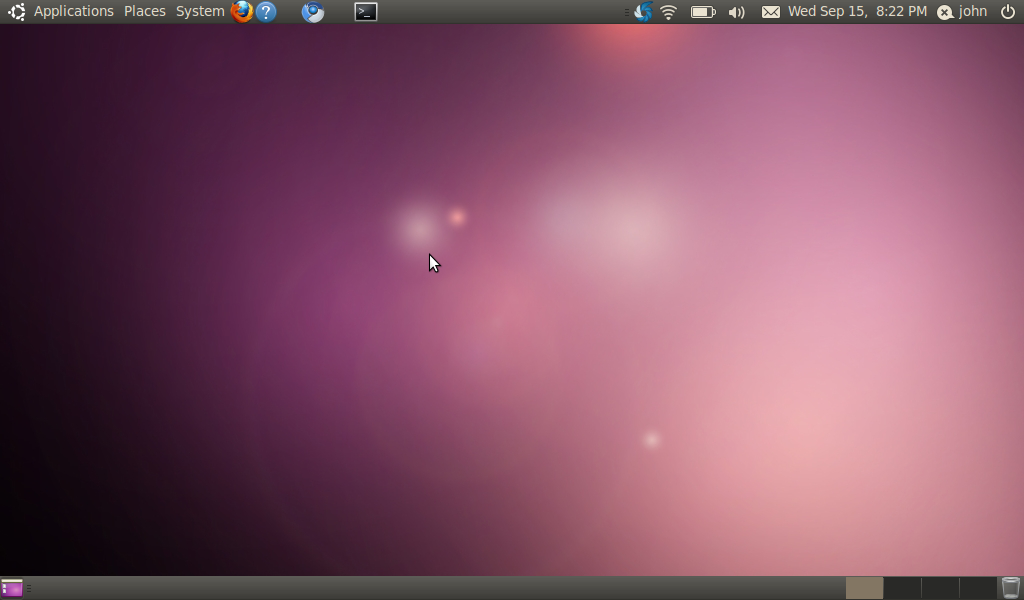Click the blue swirl tray icon
Viewport: 1024px width, 600px height.
[x=643, y=12]
